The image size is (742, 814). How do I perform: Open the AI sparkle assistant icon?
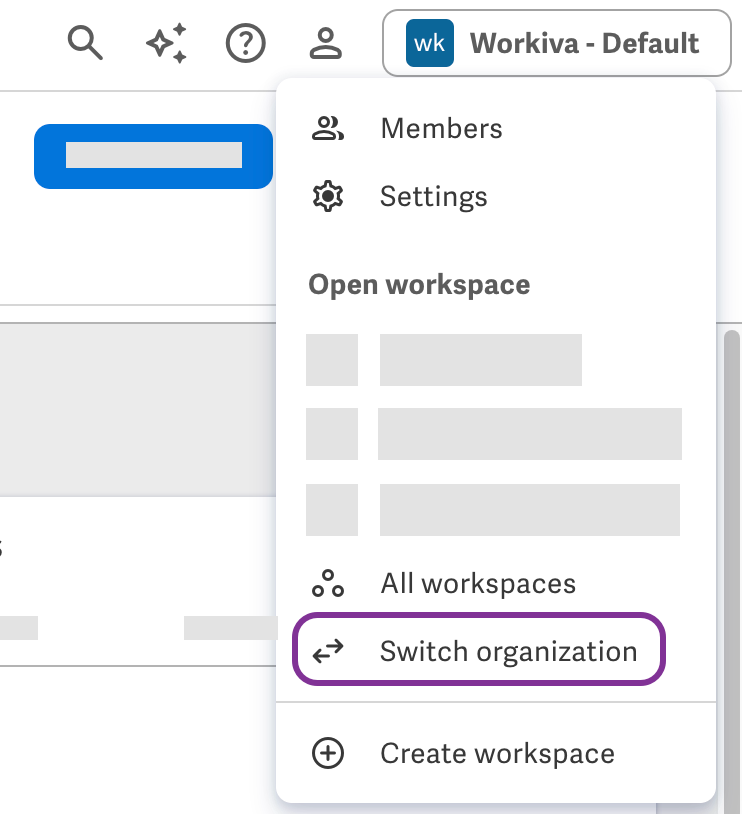[x=166, y=43]
